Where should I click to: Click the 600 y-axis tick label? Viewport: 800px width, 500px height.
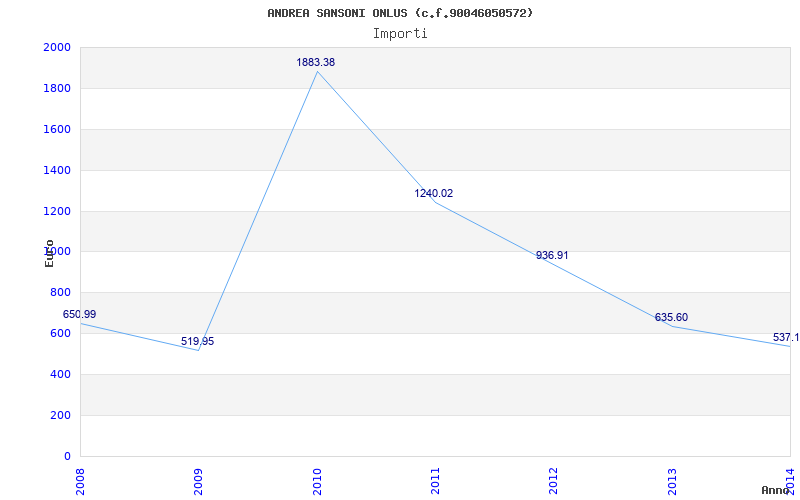click(60, 333)
